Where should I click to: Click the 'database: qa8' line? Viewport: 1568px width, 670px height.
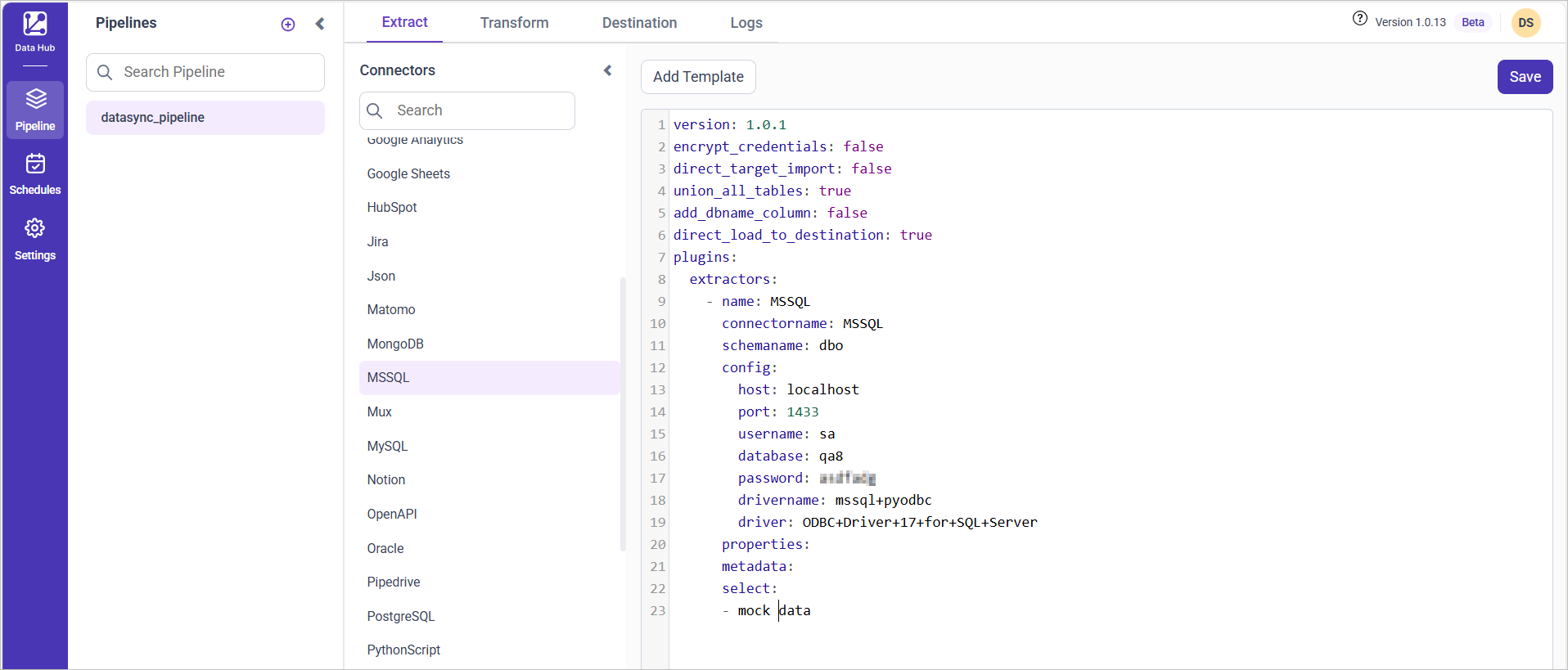791,456
